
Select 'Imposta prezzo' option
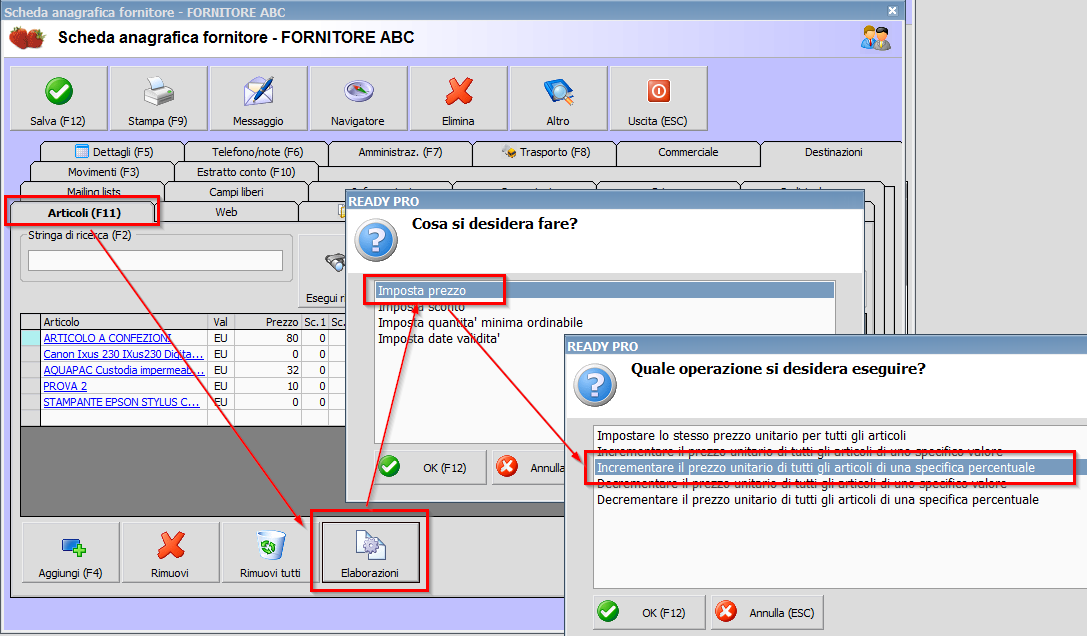(x=604, y=291)
